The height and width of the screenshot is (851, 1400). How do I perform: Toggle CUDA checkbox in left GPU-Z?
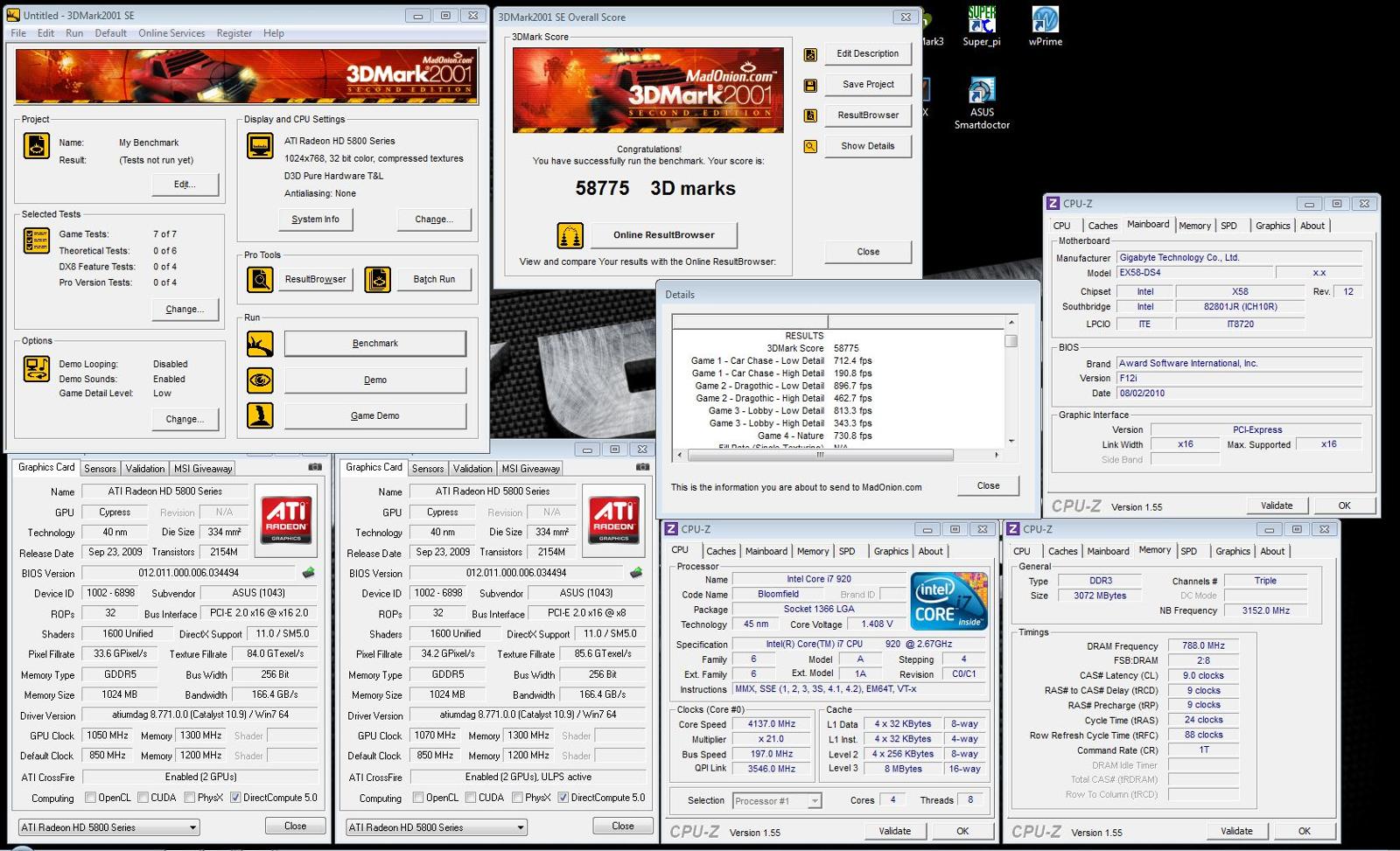143,798
